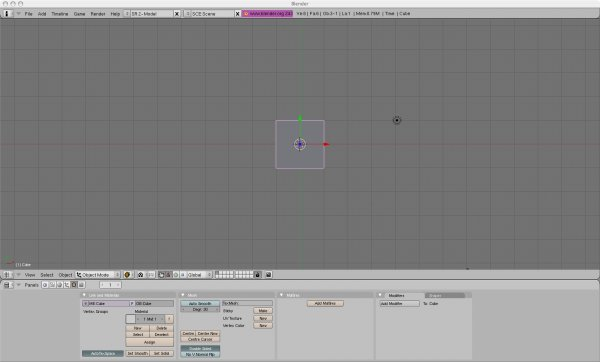This screenshot has height=362, width=600.
Task: Click the Set Smooth button
Action: [x=137, y=353]
